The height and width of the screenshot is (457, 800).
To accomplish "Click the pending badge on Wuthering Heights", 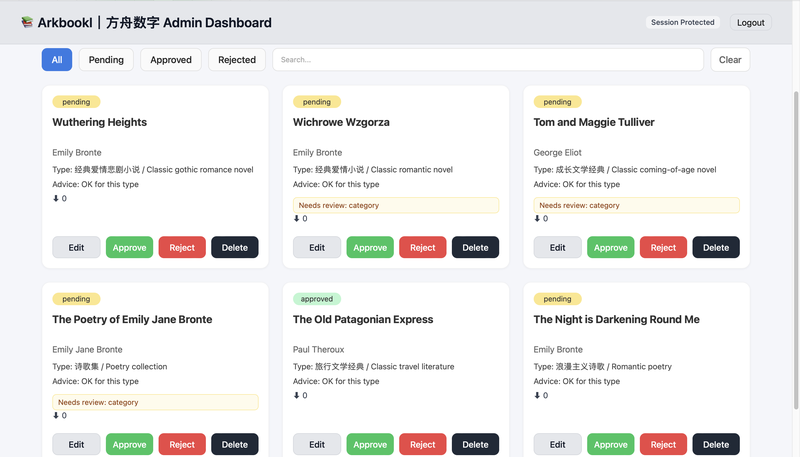I will 76,102.
